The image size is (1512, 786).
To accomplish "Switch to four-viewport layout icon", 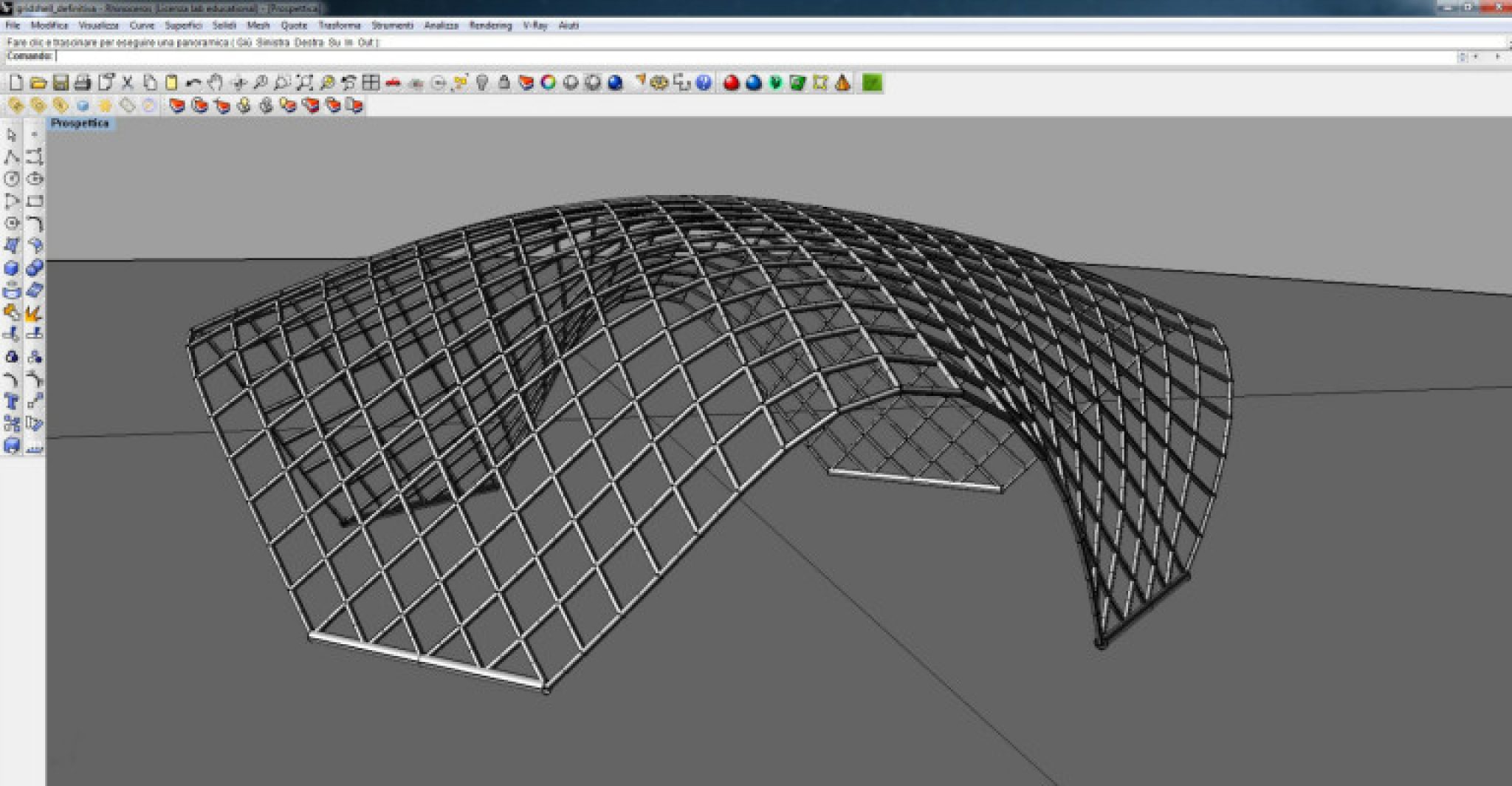I will (371, 83).
